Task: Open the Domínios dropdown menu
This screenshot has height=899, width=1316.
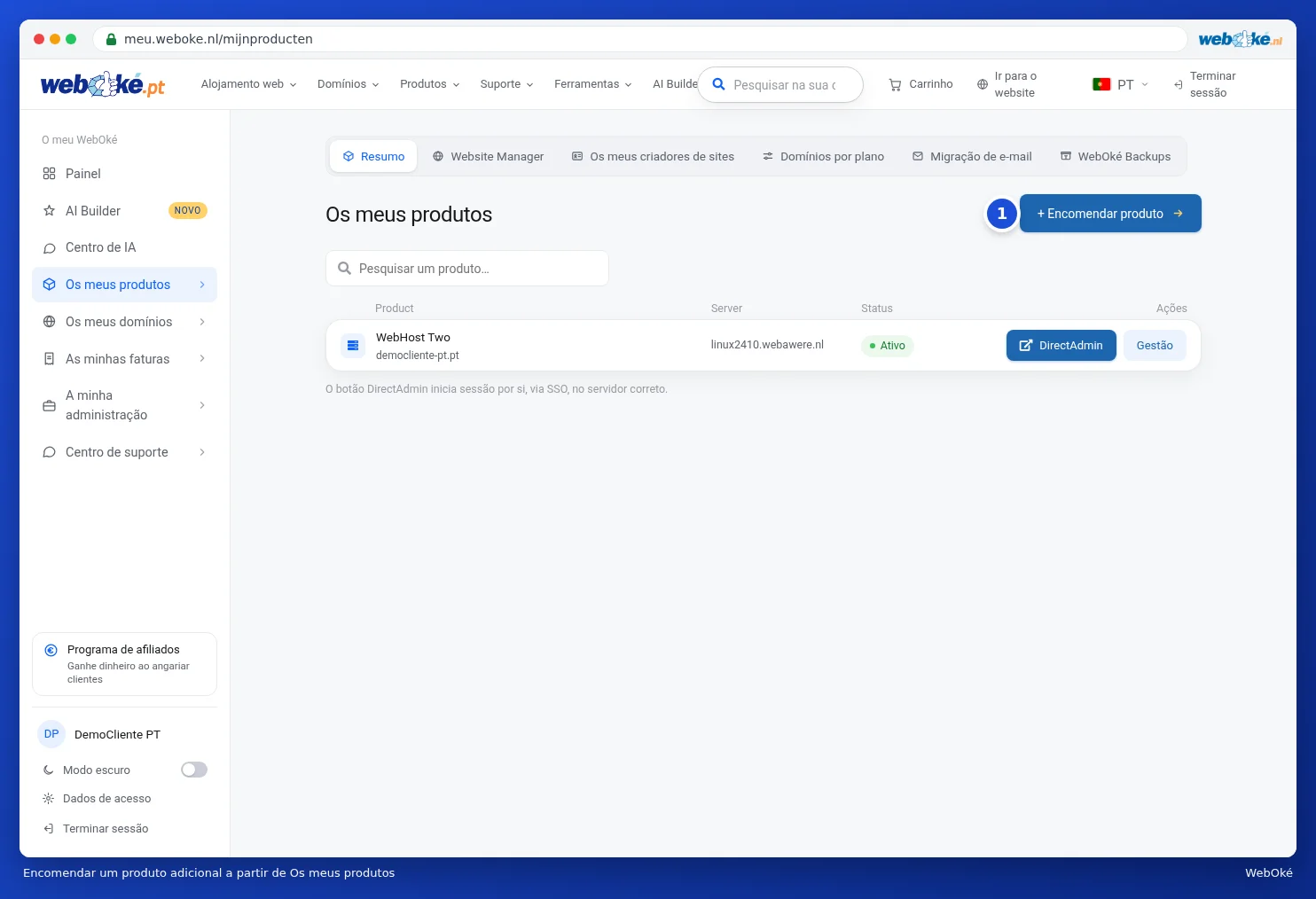Action: click(x=349, y=84)
